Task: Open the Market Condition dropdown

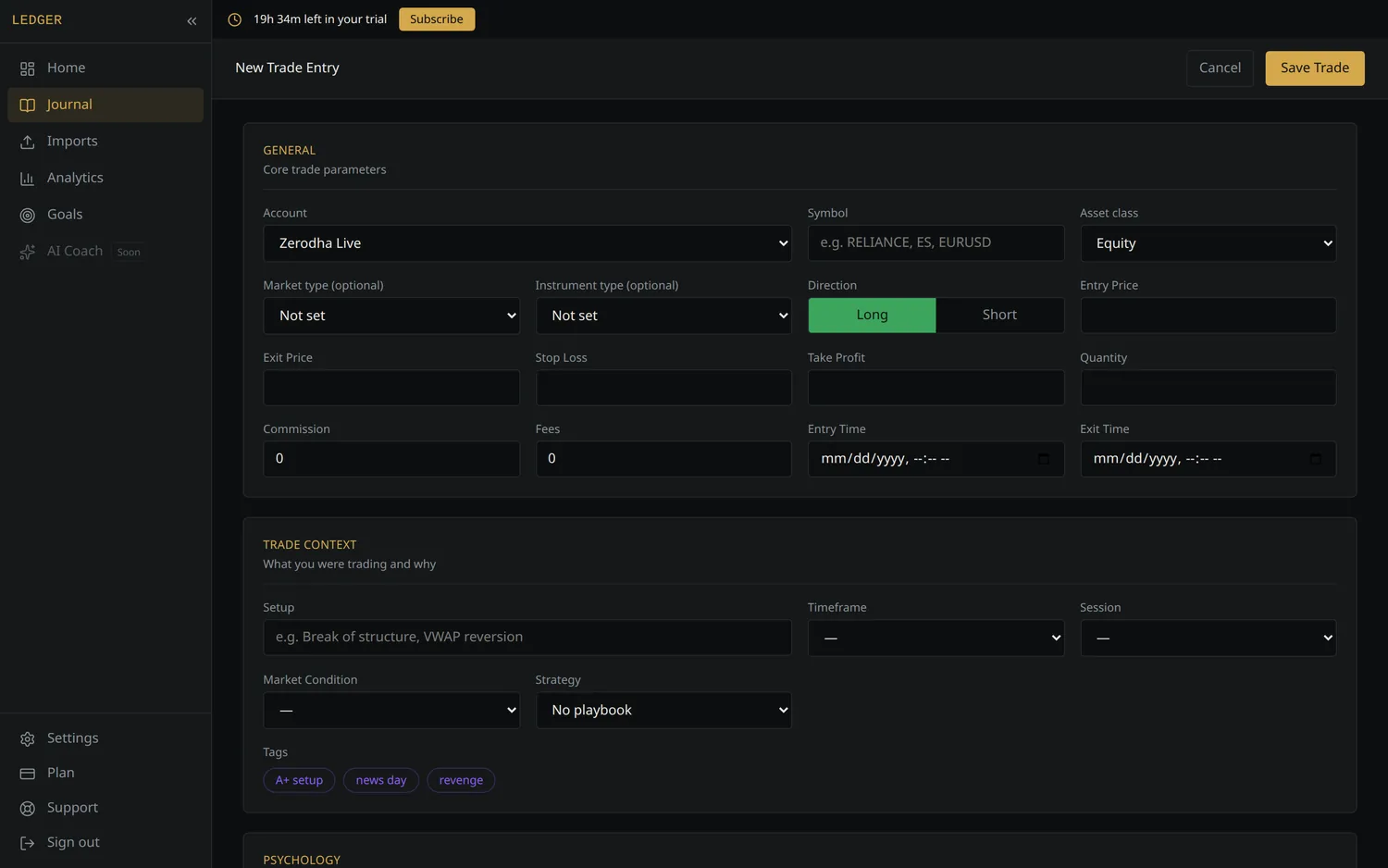Action: point(391,710)
